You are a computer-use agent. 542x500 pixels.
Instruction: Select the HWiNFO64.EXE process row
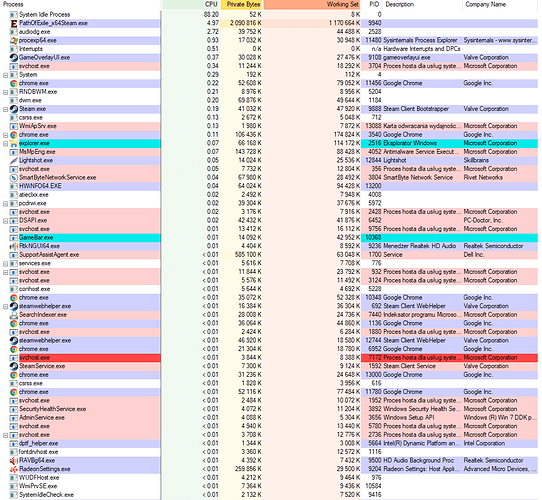point(270,186)
